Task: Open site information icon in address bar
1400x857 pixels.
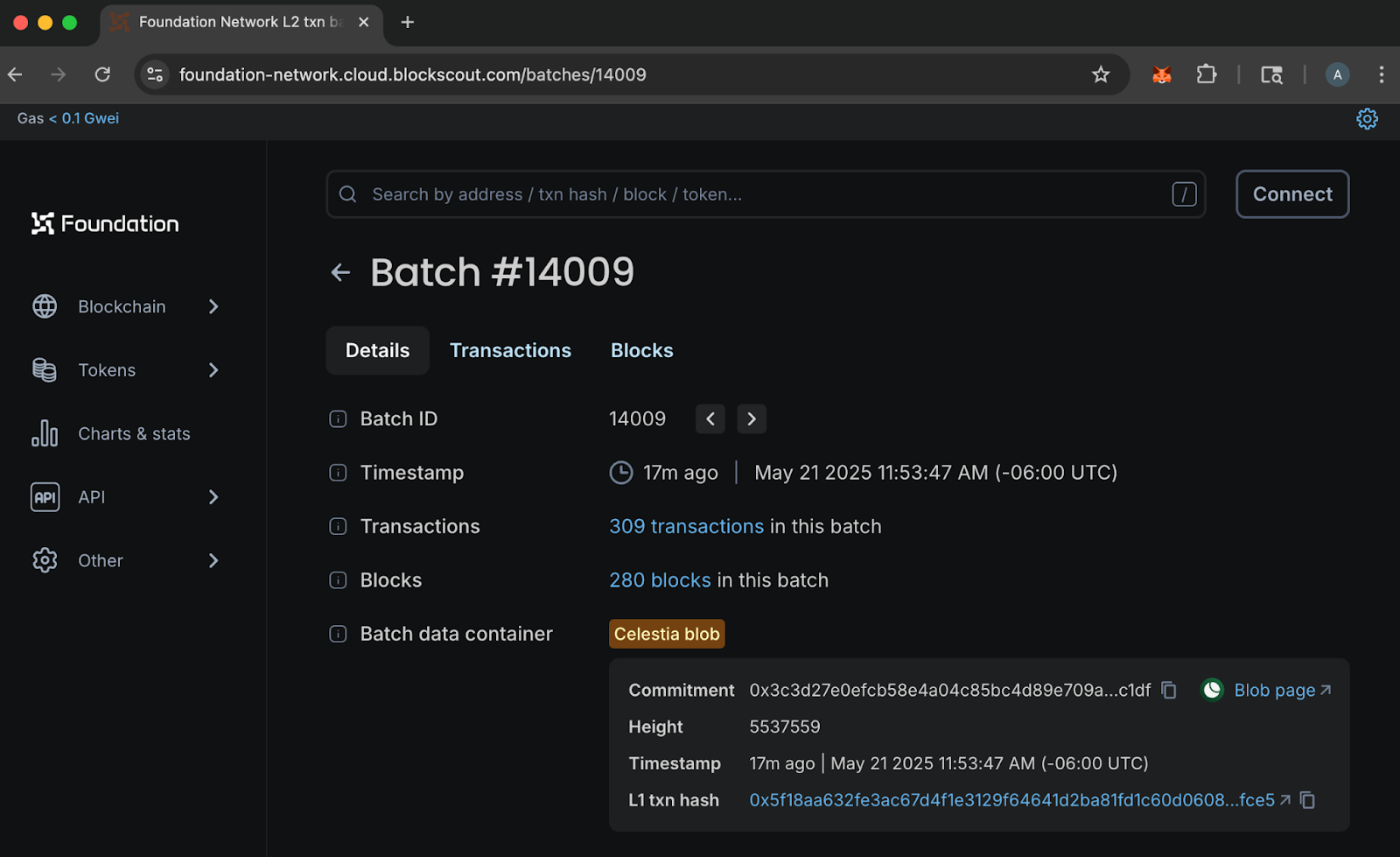Action: (155, 74)
